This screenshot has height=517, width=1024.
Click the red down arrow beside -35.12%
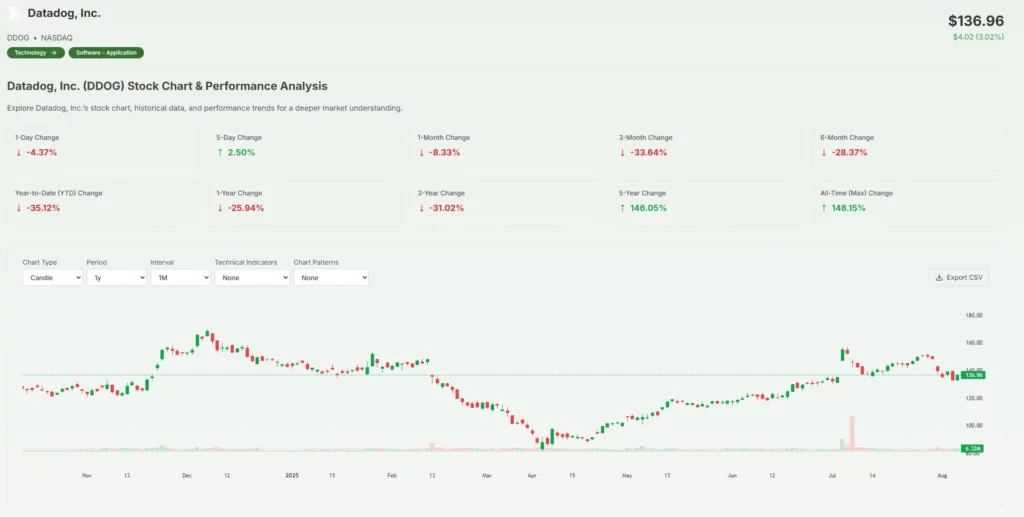pyautogui.click(x=18, y=208)
